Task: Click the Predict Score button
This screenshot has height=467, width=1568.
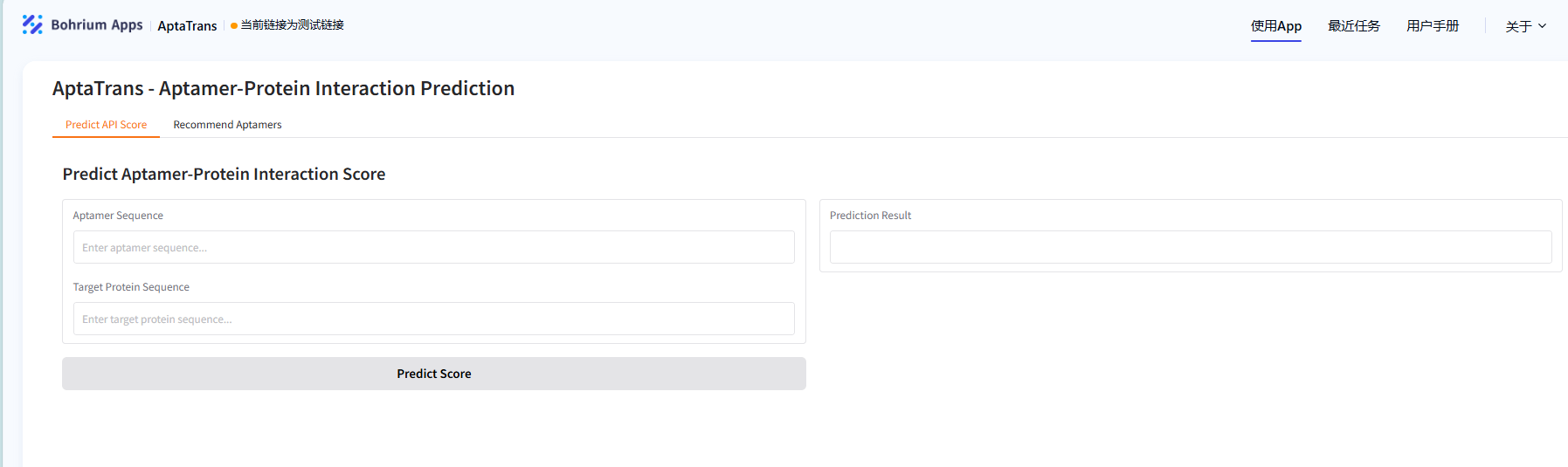Action: coord(434,374)
